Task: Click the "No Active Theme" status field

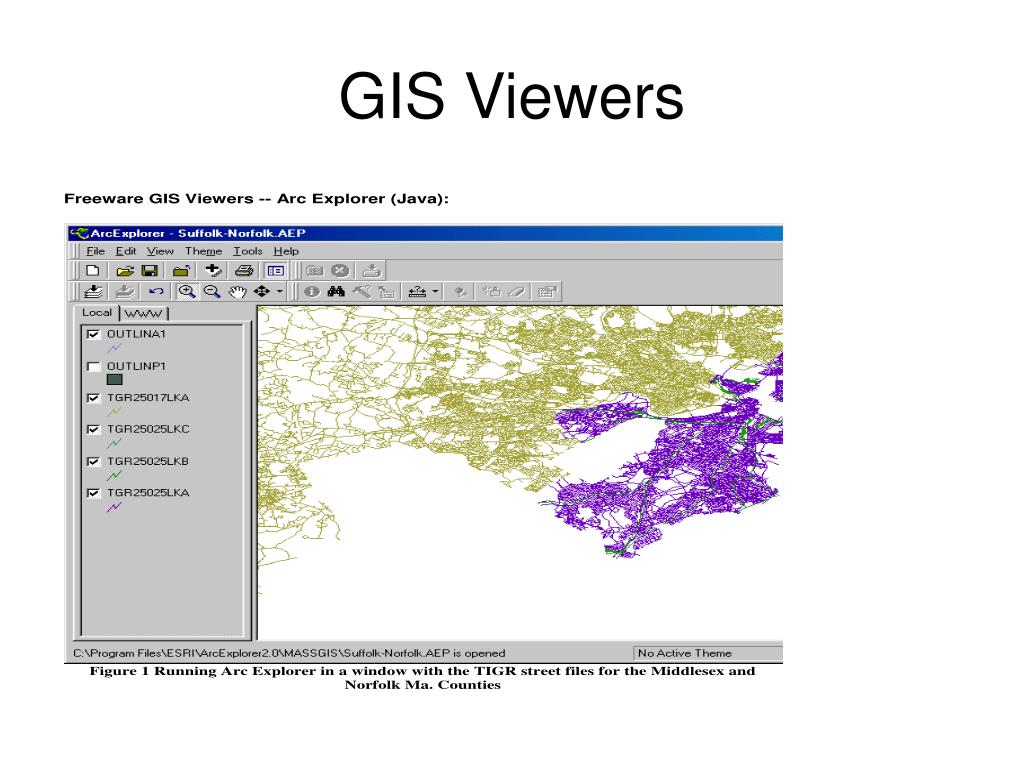Action: coord(708,653)
